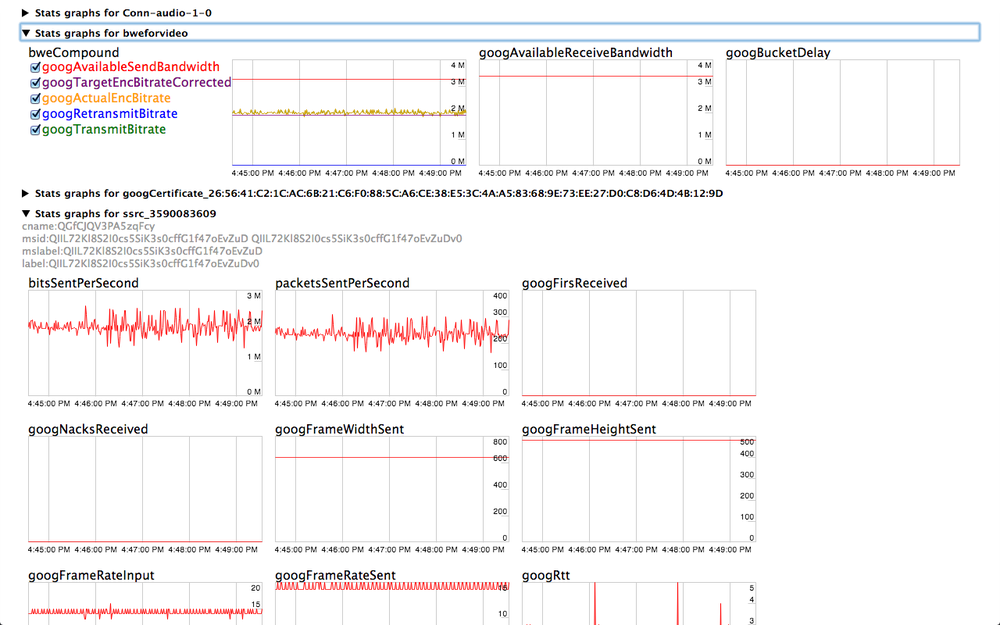Viewport: 1000px width, 625px height.
Task: Select the green googTransmitBitrate legend text
Action: point(105,128)
